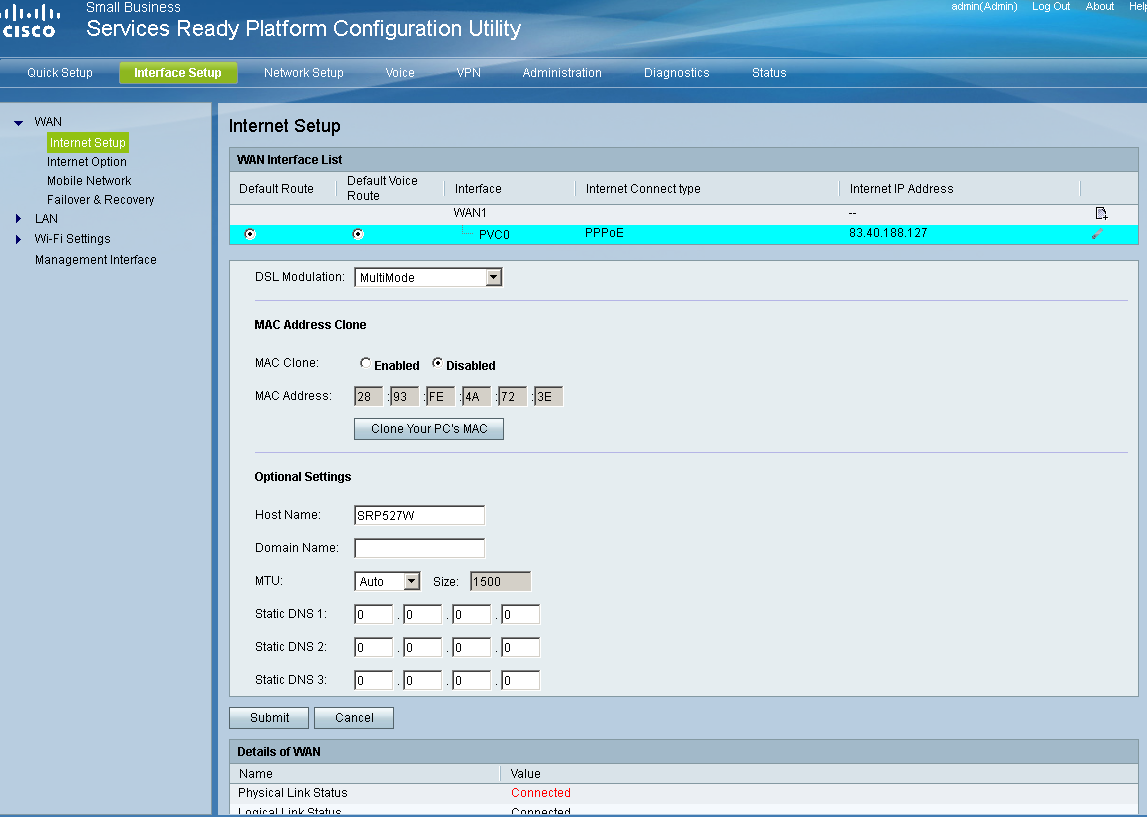Click Clone Your PC's MAC

(428, 428)
